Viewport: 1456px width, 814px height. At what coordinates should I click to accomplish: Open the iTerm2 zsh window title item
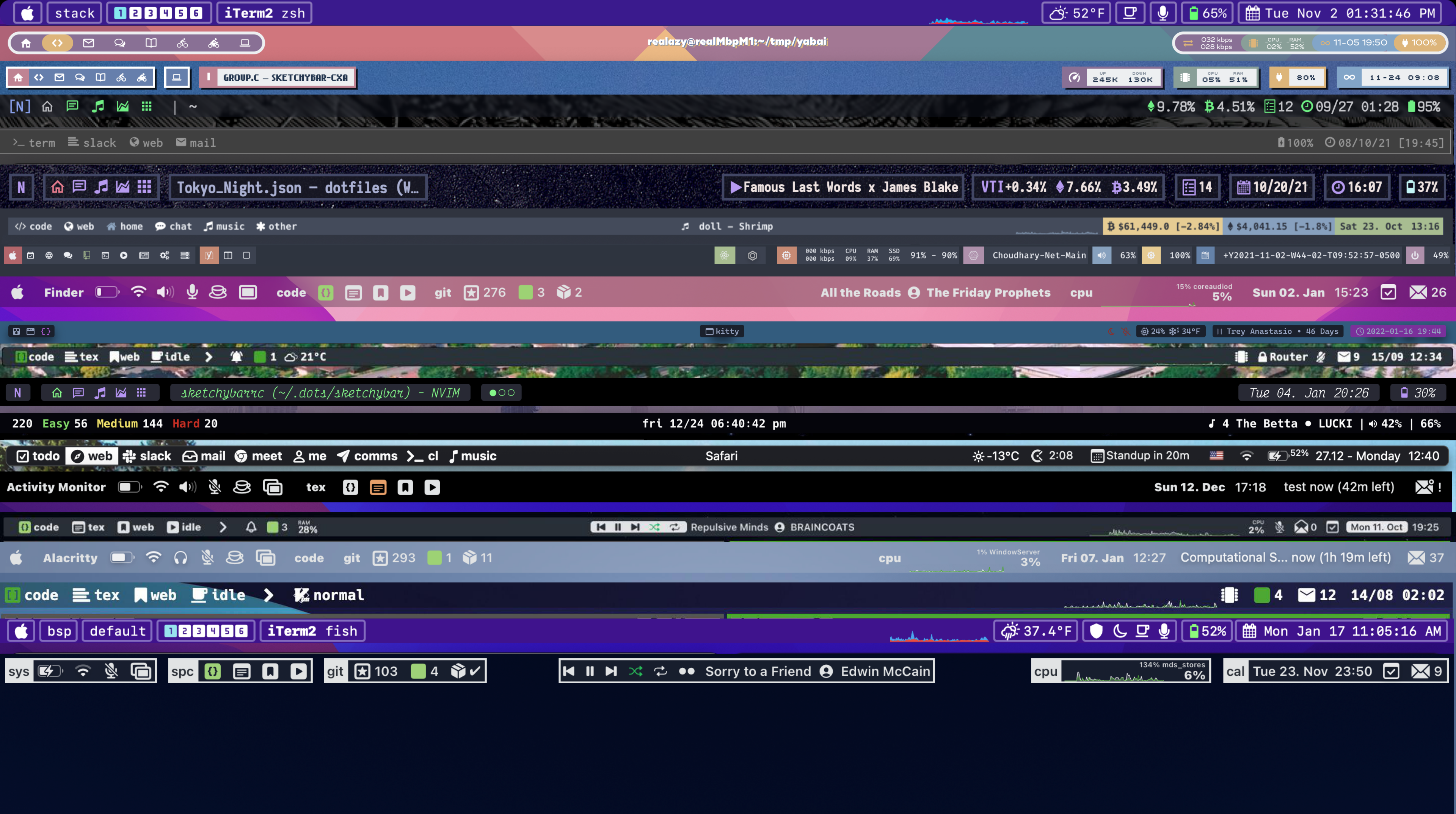click(x=265, y=13)
